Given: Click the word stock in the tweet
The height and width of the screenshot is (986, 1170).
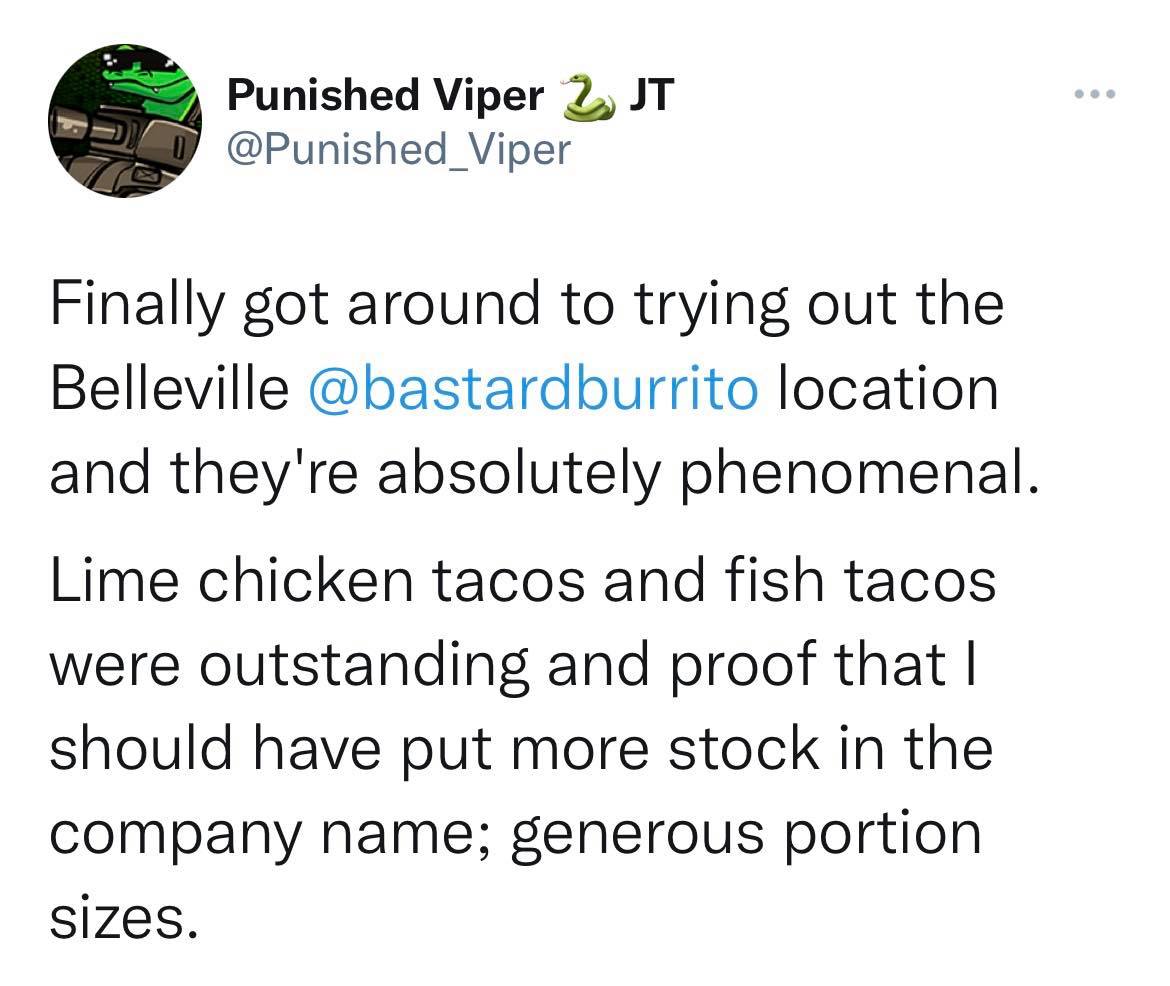Looking at the screenshot, I should click(x=735, y=749).
